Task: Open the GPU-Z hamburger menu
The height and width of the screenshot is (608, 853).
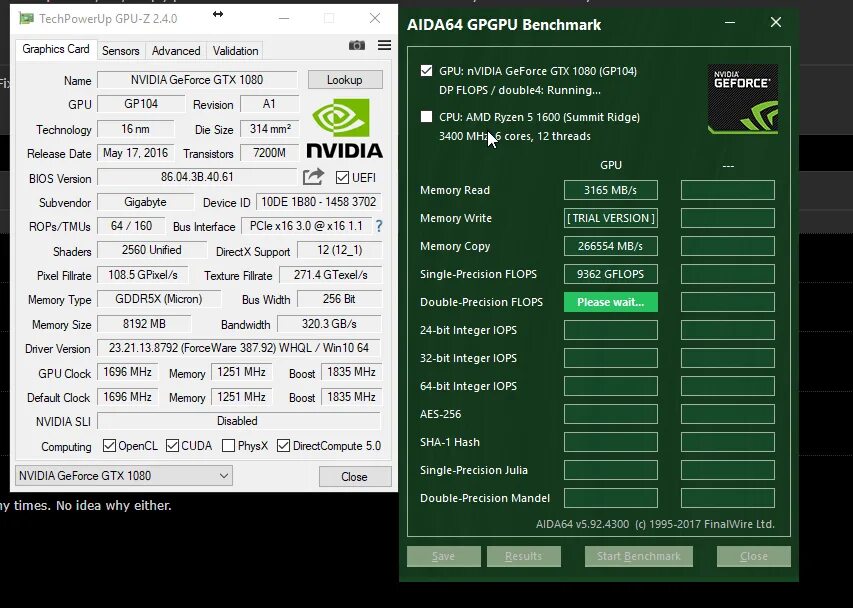Action: [385, 45]
